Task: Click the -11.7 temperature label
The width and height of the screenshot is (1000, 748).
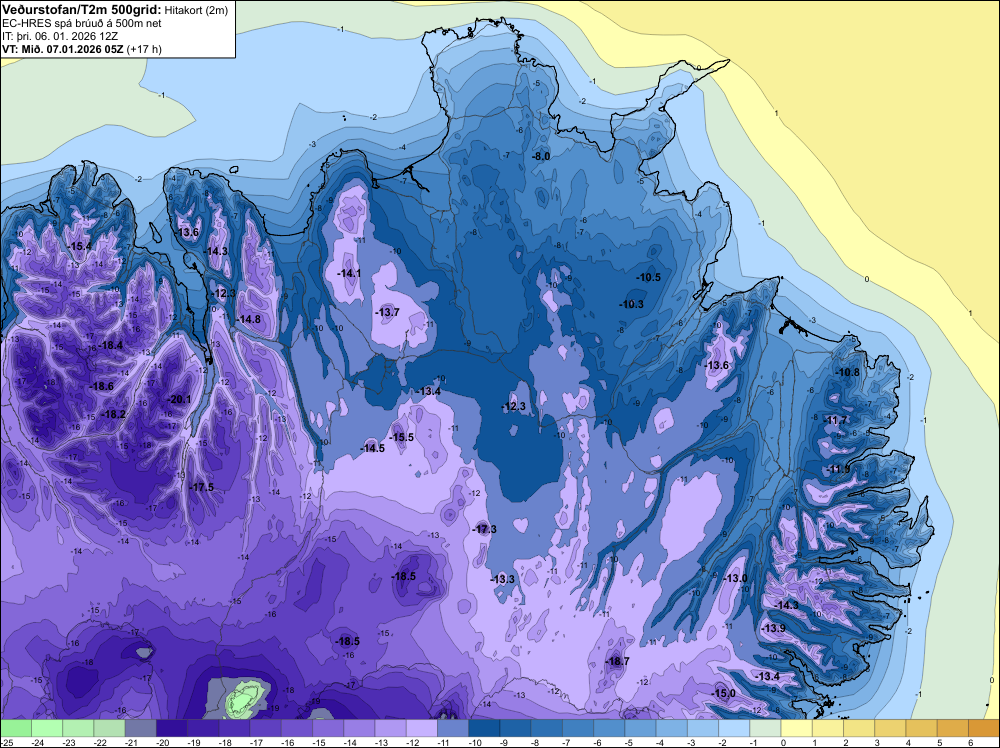Action: [835, 420]
